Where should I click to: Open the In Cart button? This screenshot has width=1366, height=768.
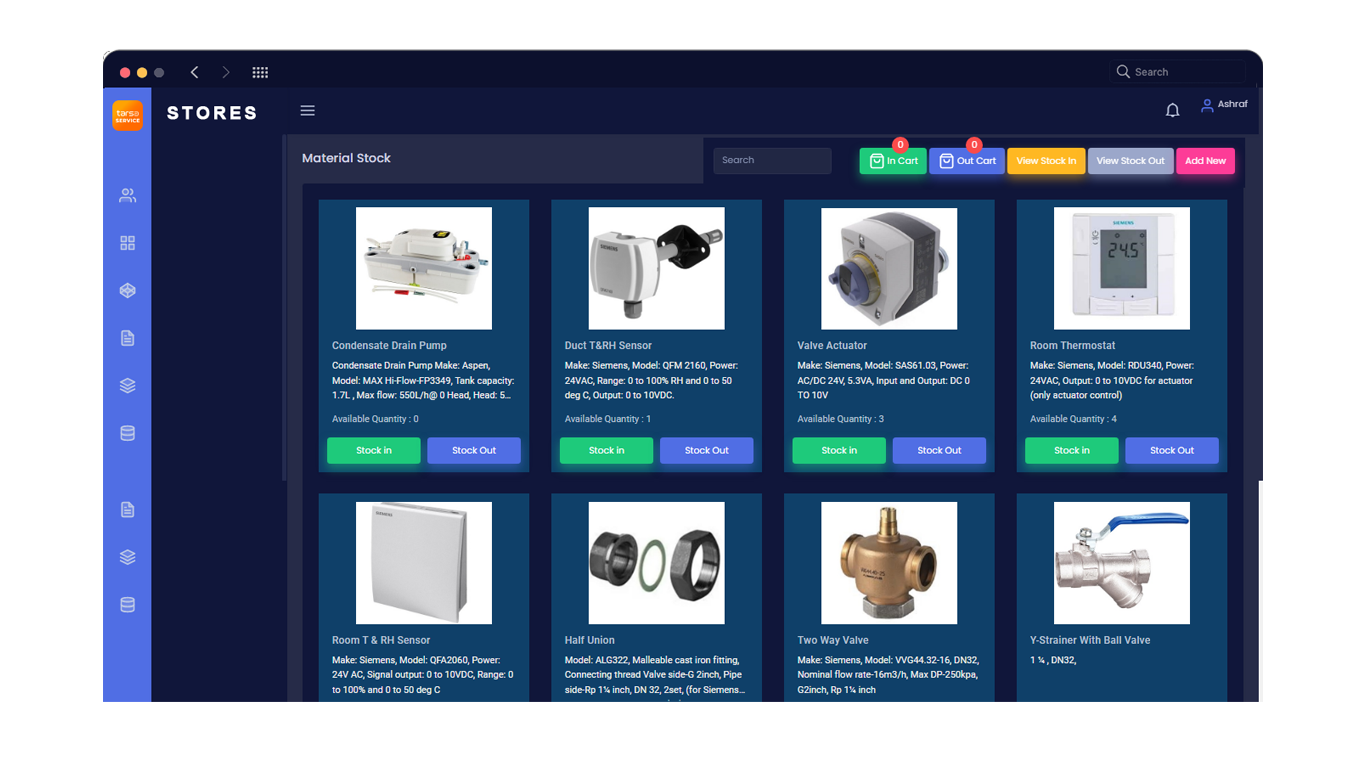tap(893, 161)
